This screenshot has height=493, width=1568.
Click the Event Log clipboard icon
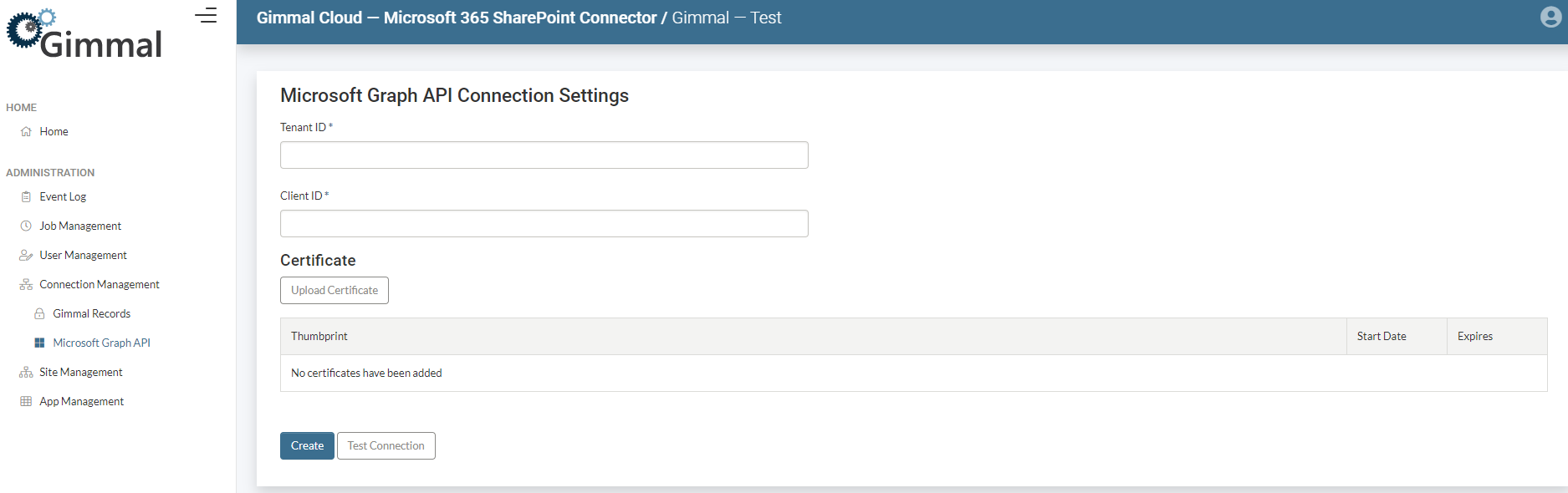26,197
